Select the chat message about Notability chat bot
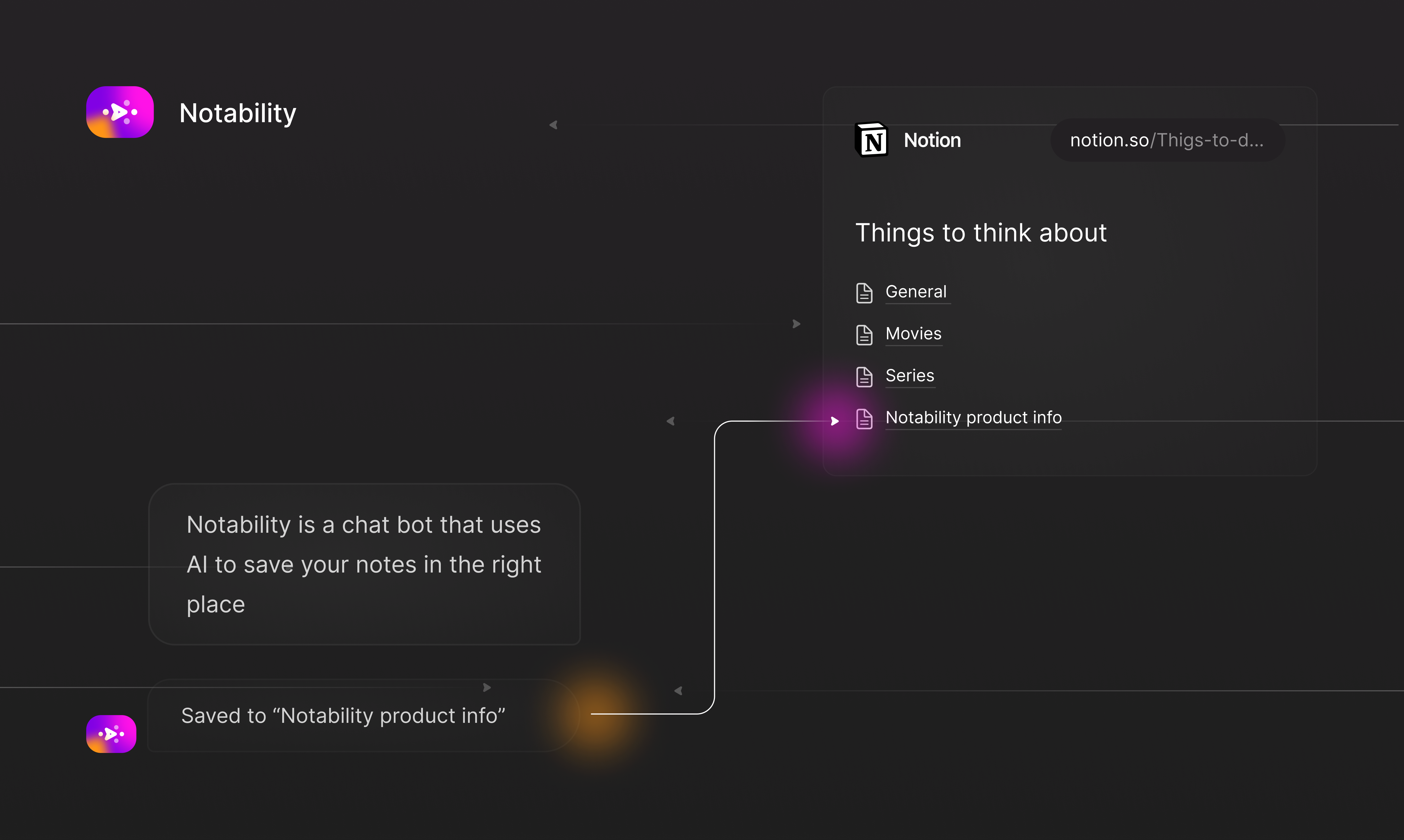 tap(365, 564)
